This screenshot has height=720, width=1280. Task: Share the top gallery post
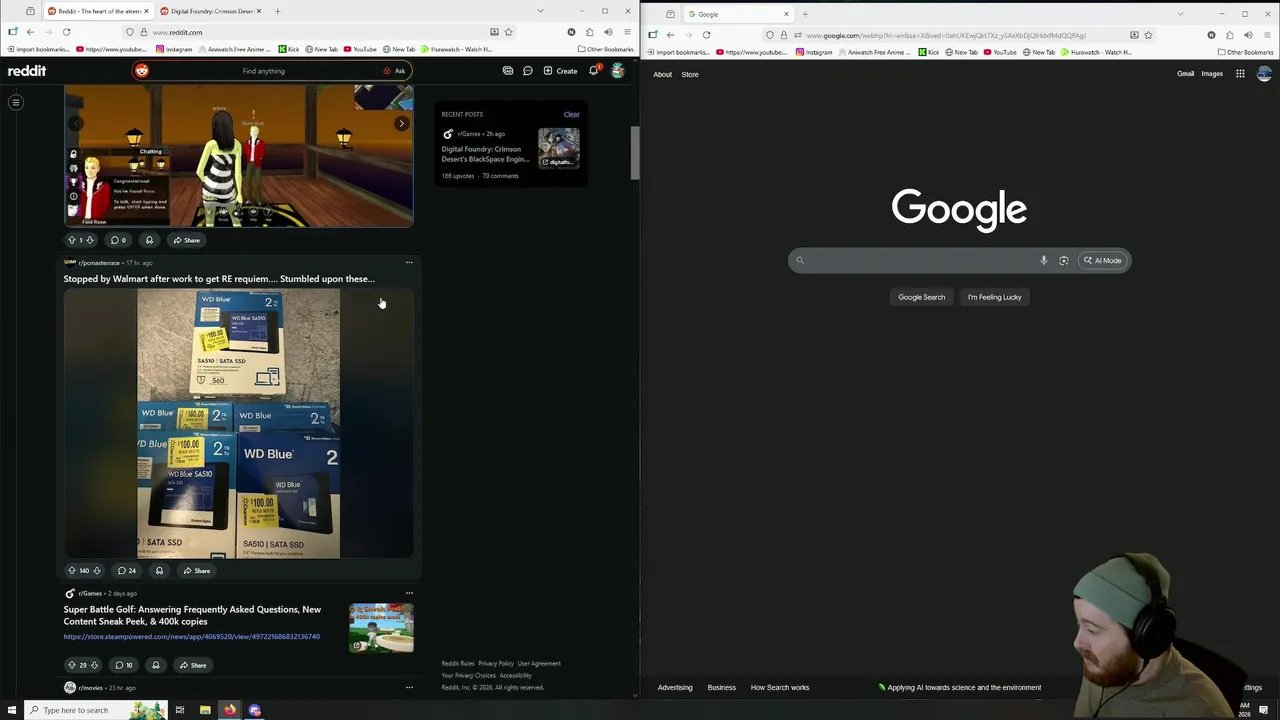click(186, 240)
